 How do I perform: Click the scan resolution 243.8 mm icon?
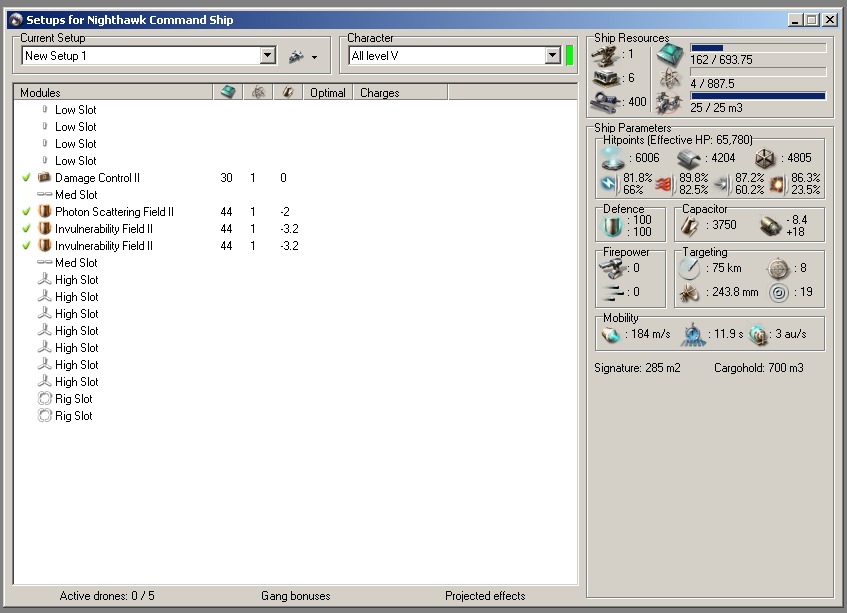(689, 292)
